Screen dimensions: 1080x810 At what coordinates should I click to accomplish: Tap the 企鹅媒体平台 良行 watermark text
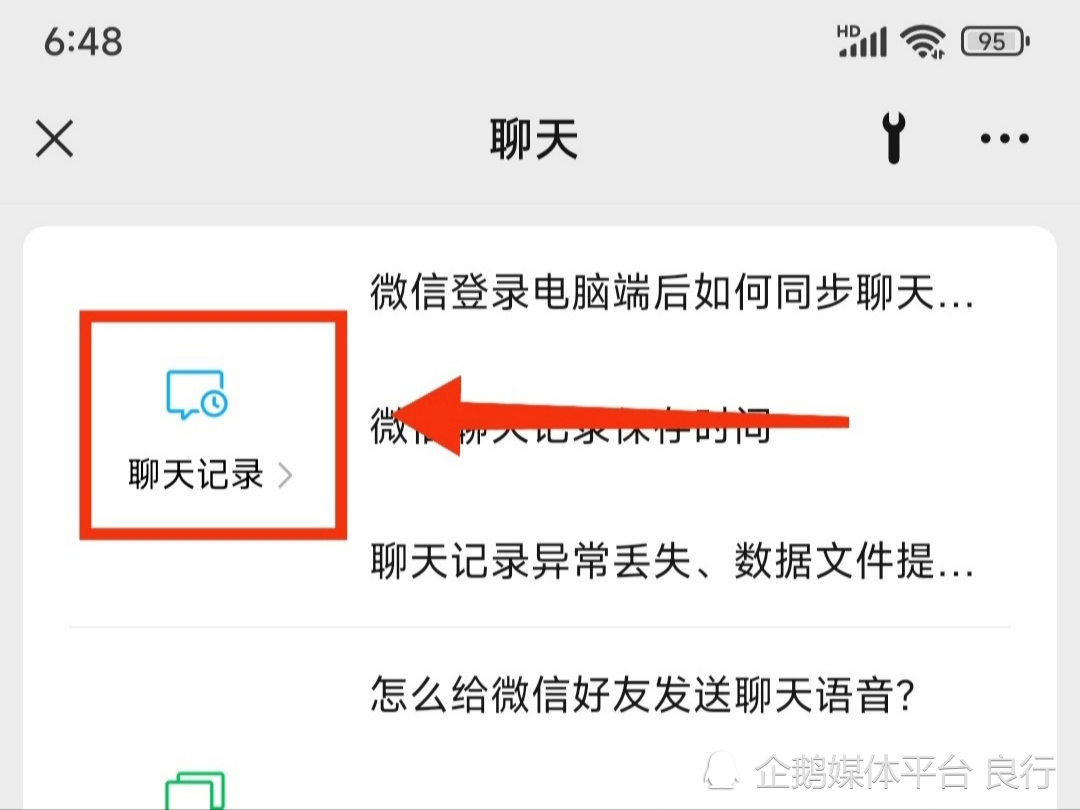click(905, 771)
